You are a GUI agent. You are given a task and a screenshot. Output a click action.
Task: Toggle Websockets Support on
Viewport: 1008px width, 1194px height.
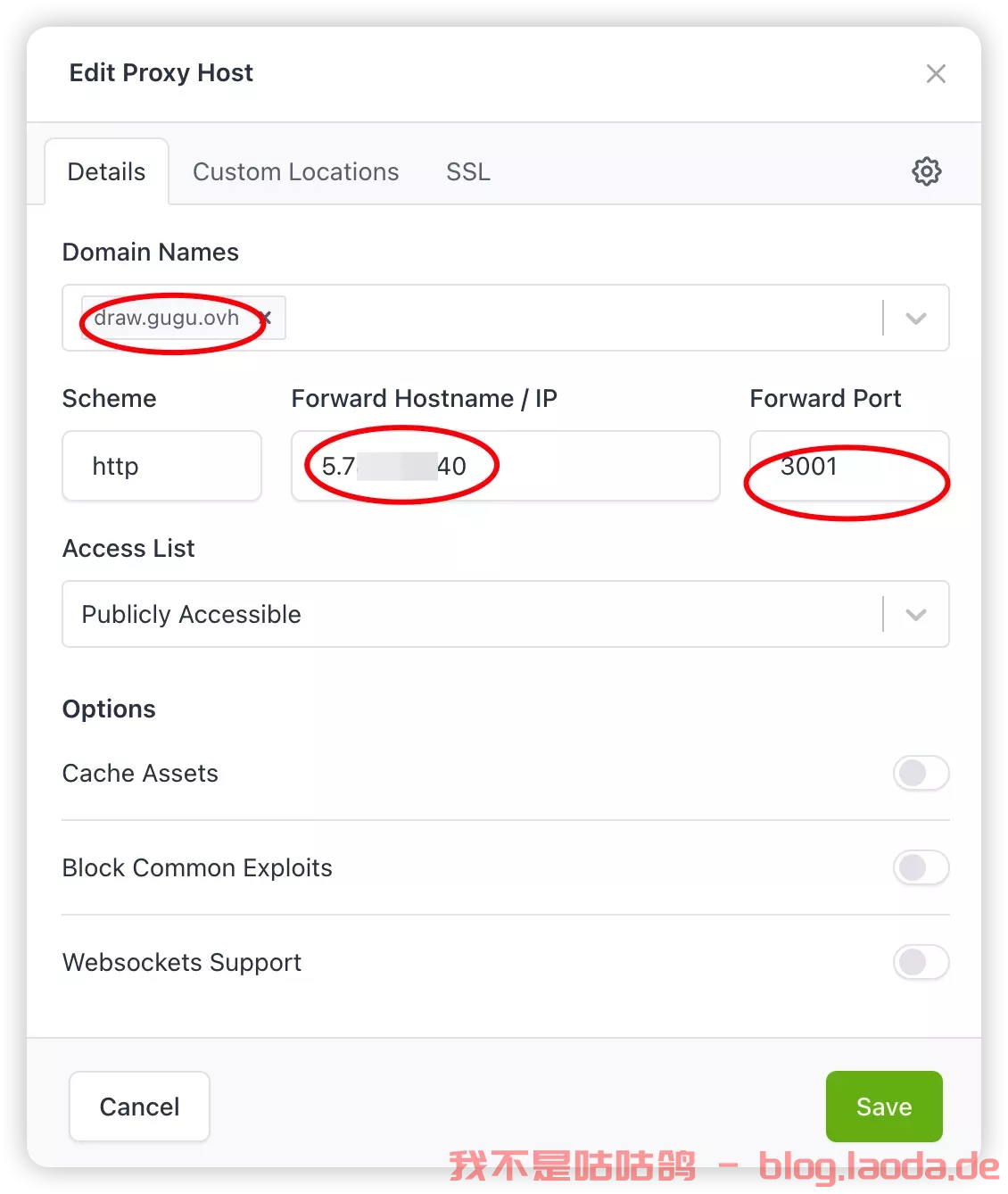(x=921, y=962)
